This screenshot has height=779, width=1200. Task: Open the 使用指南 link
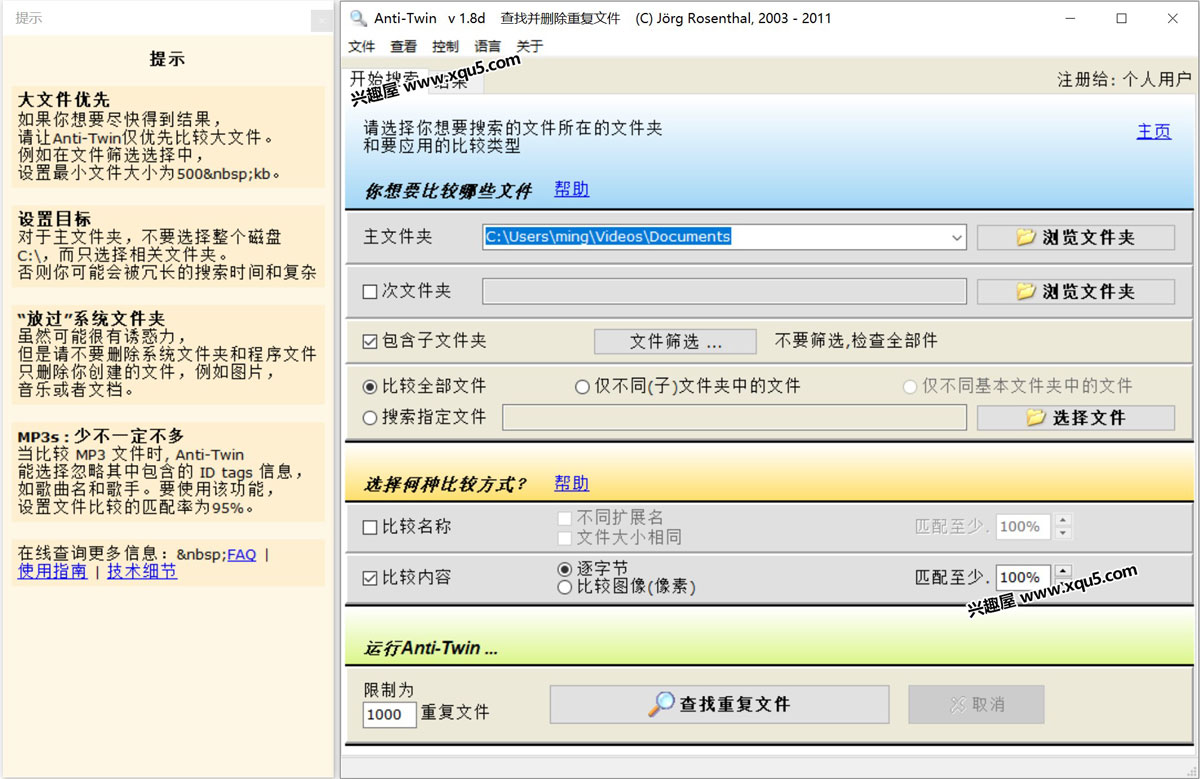(52, 571)
